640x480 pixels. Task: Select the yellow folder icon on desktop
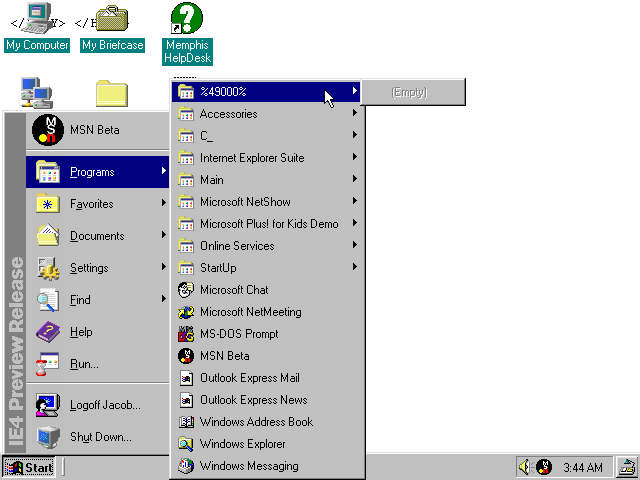coord(112,93)
